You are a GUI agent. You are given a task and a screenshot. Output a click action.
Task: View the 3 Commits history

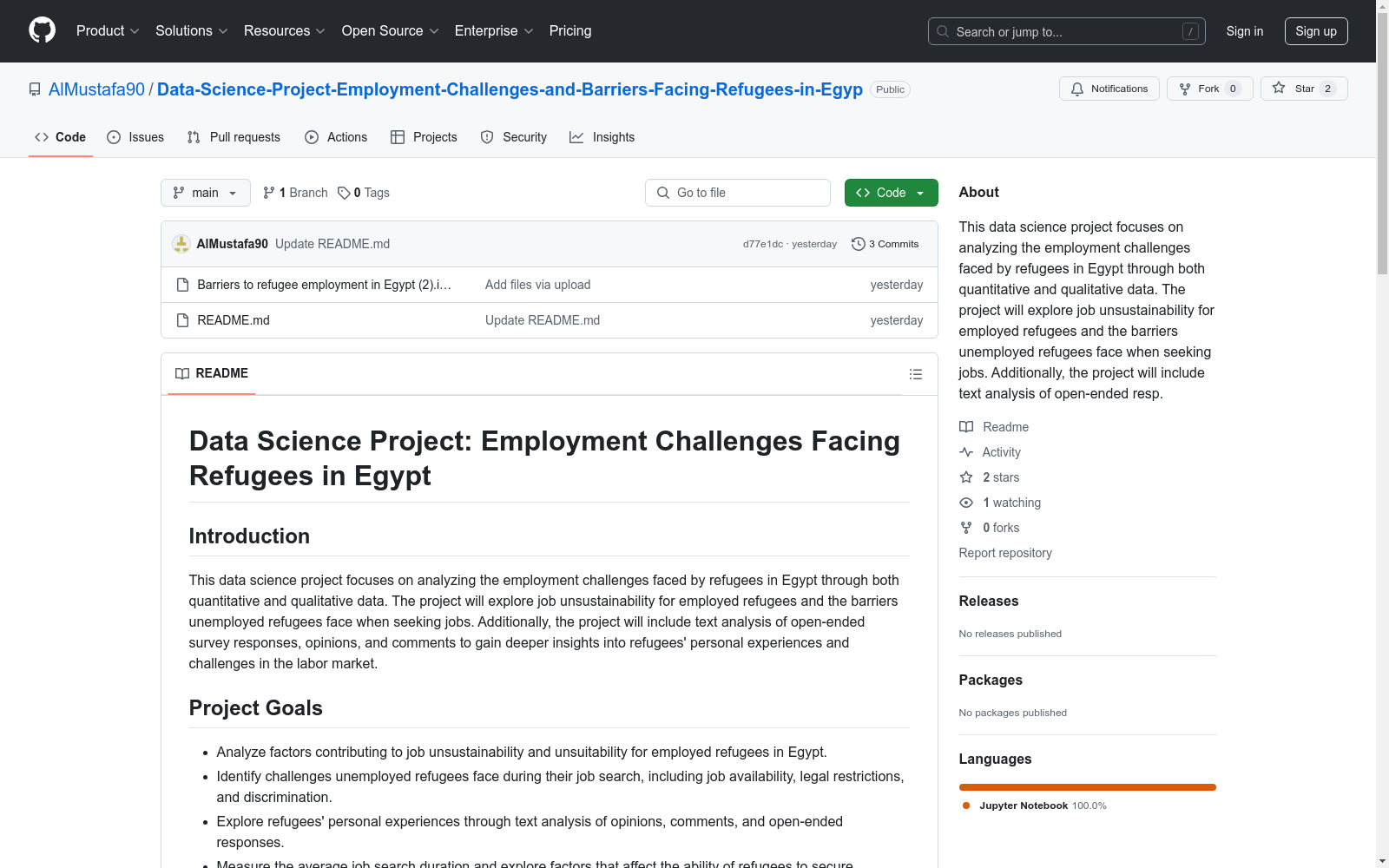pos(885,244)
